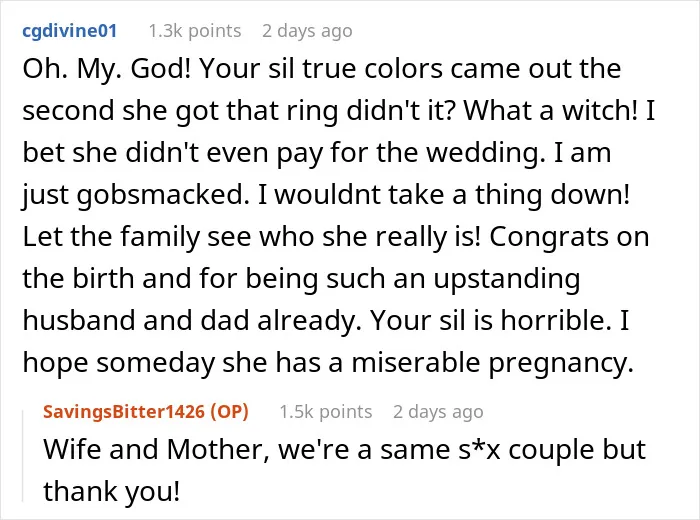
Task: Open permalink via cgdivine01's '2 days ago' timestamp
Action: pos(307,31)
